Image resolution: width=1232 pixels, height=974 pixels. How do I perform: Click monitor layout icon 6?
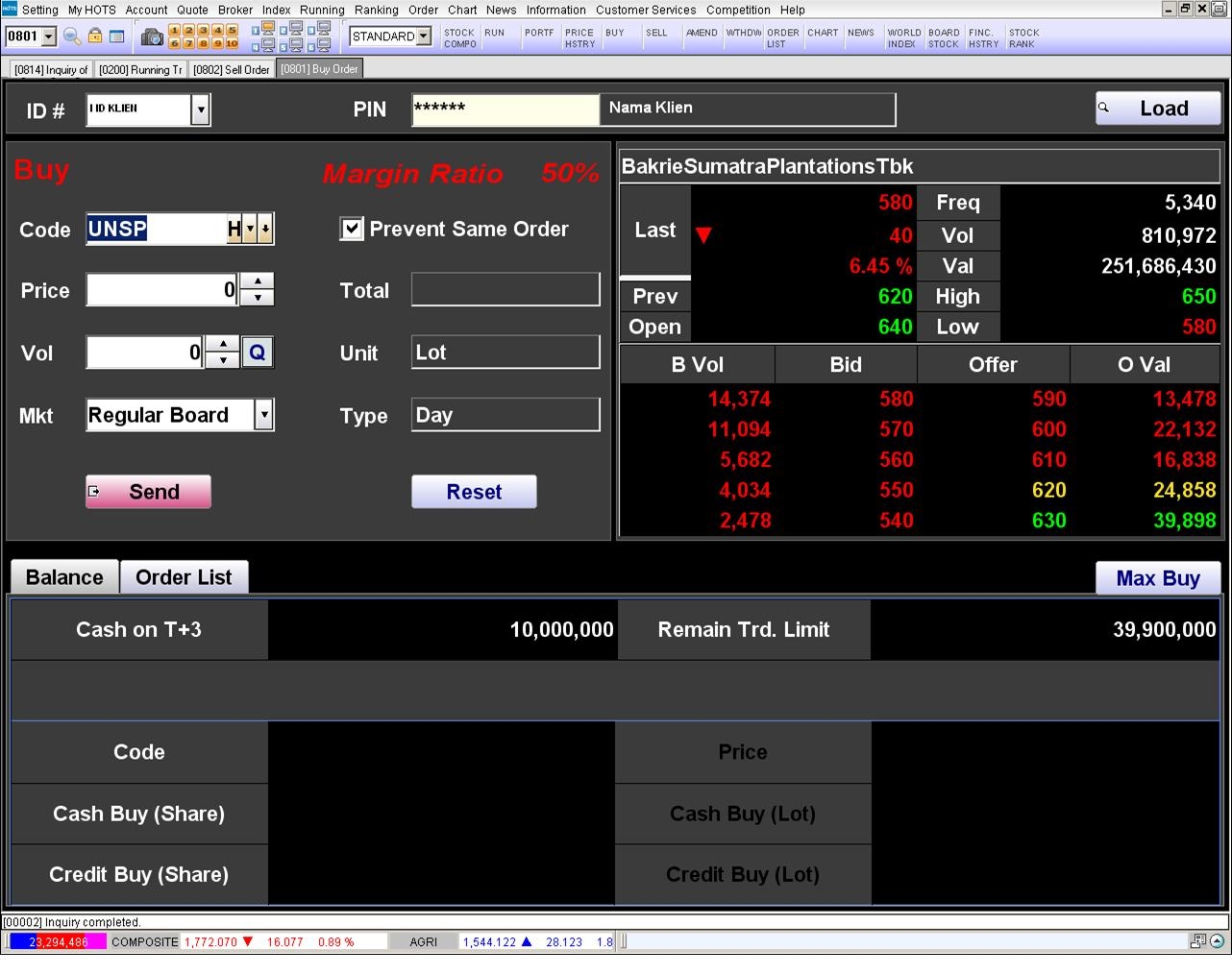[319, 44]
